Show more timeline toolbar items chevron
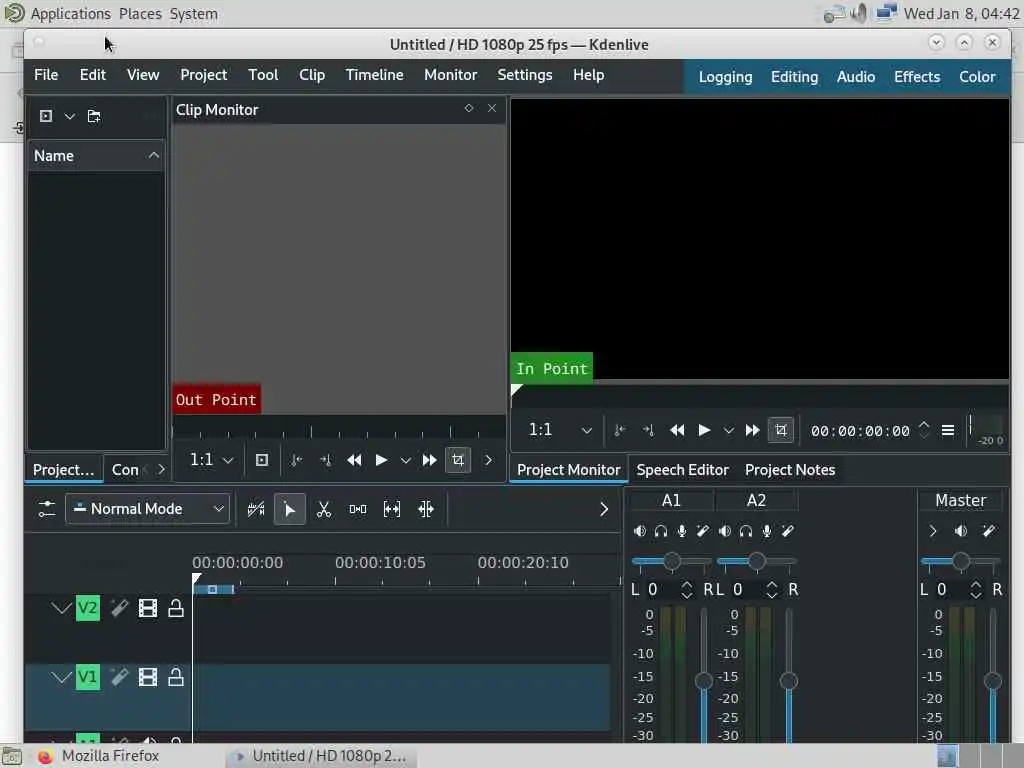Screen dimensions: 1024x768 tap(604, 509)
